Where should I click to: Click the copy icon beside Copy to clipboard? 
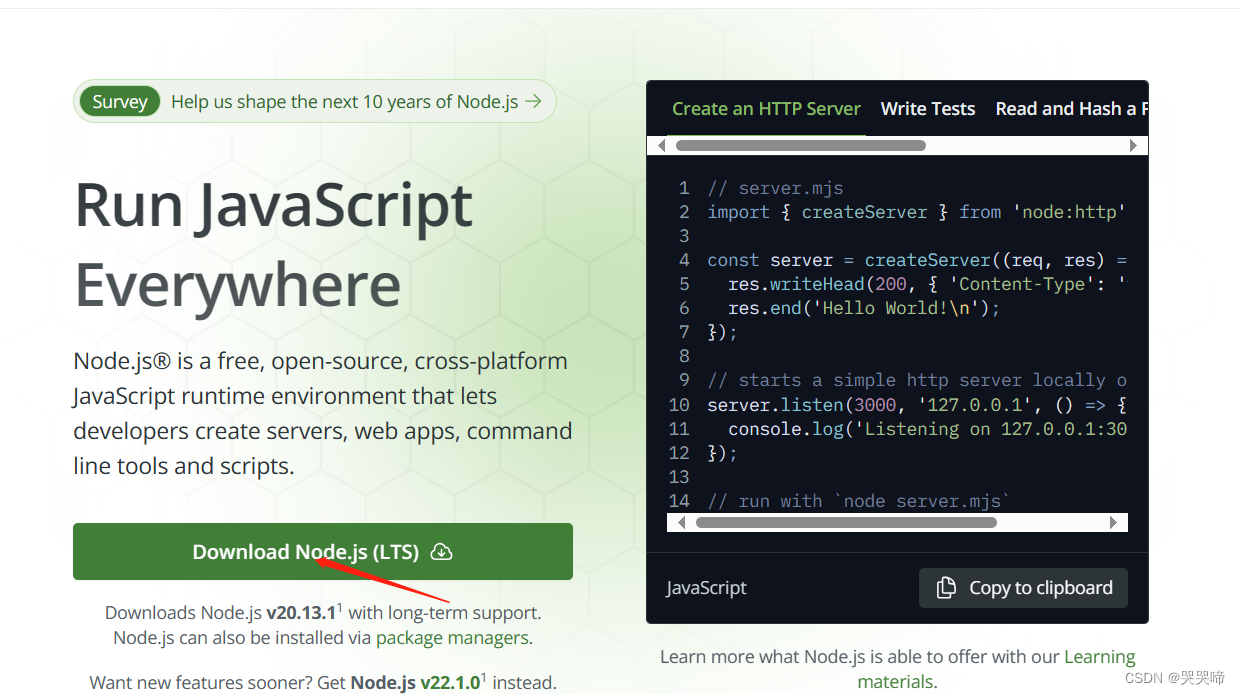click(946, 588)
